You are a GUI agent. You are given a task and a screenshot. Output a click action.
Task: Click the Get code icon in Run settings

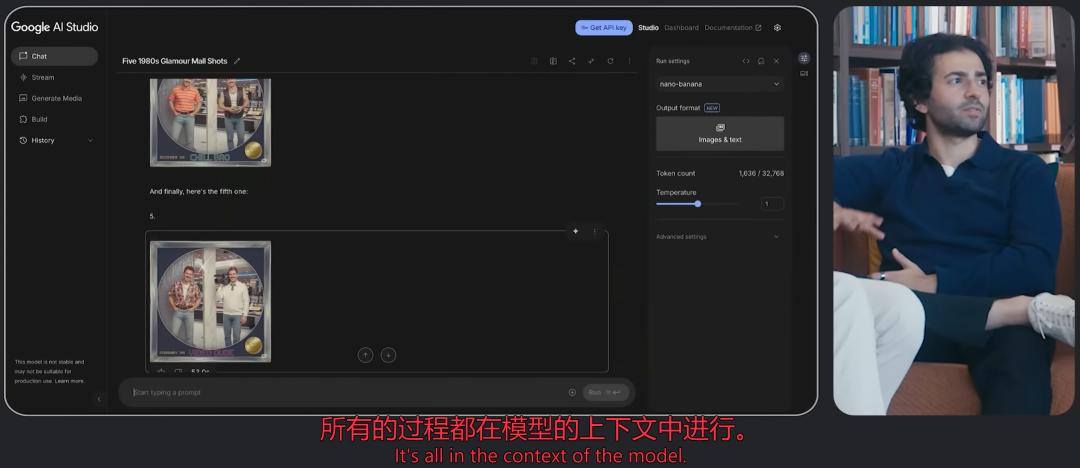746,61
